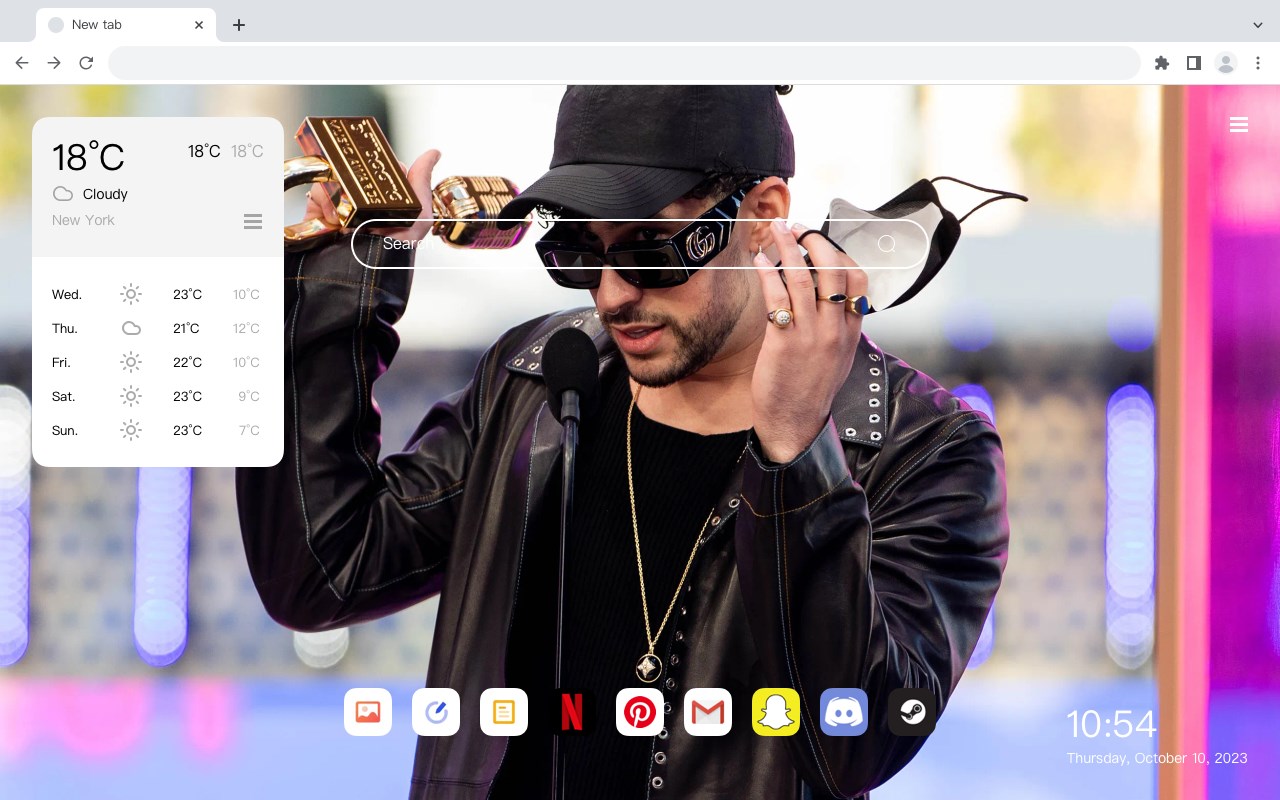Launch the Steam shortcut

pos(912,712)
